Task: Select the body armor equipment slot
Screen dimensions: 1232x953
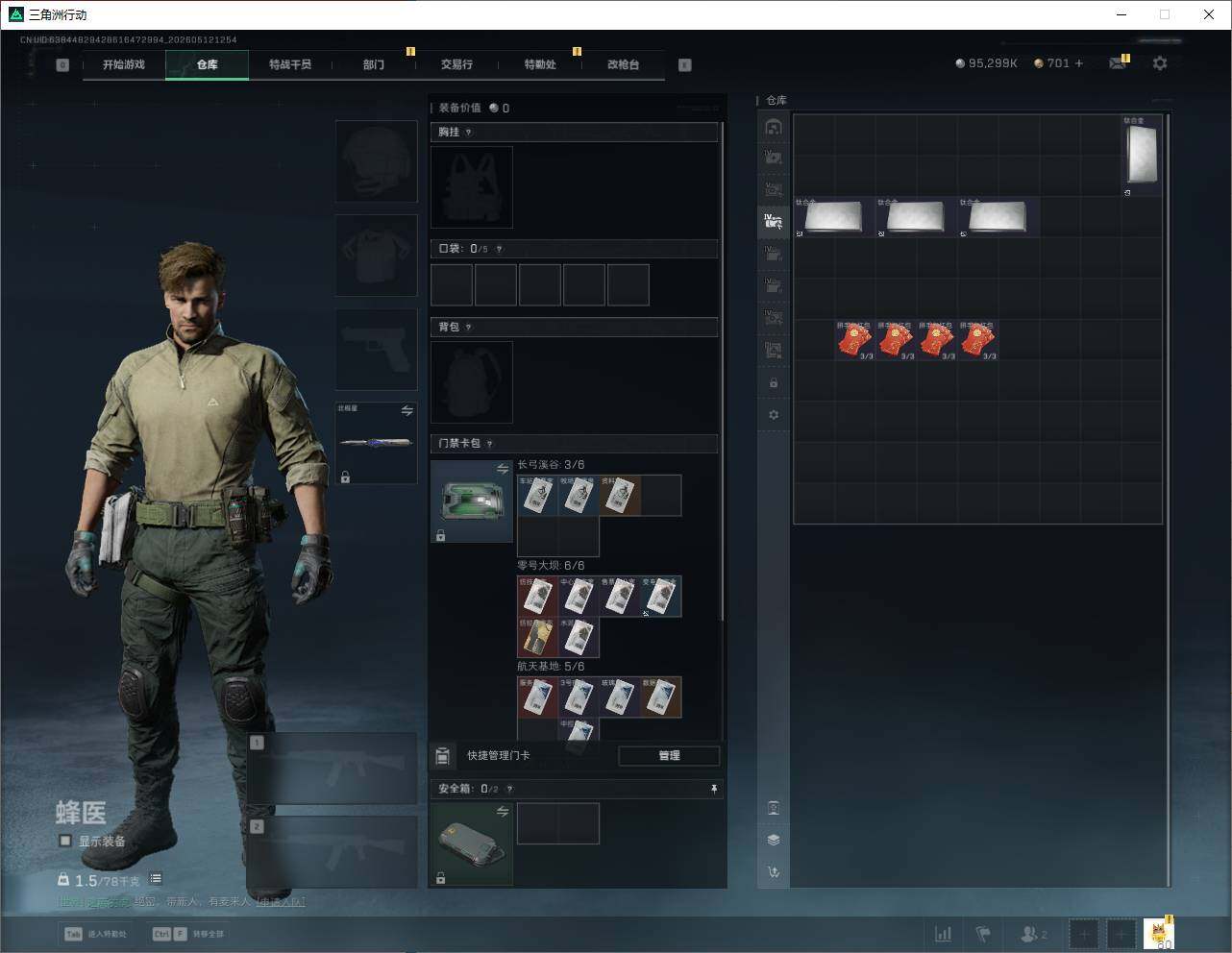Action: coord(376,256)
